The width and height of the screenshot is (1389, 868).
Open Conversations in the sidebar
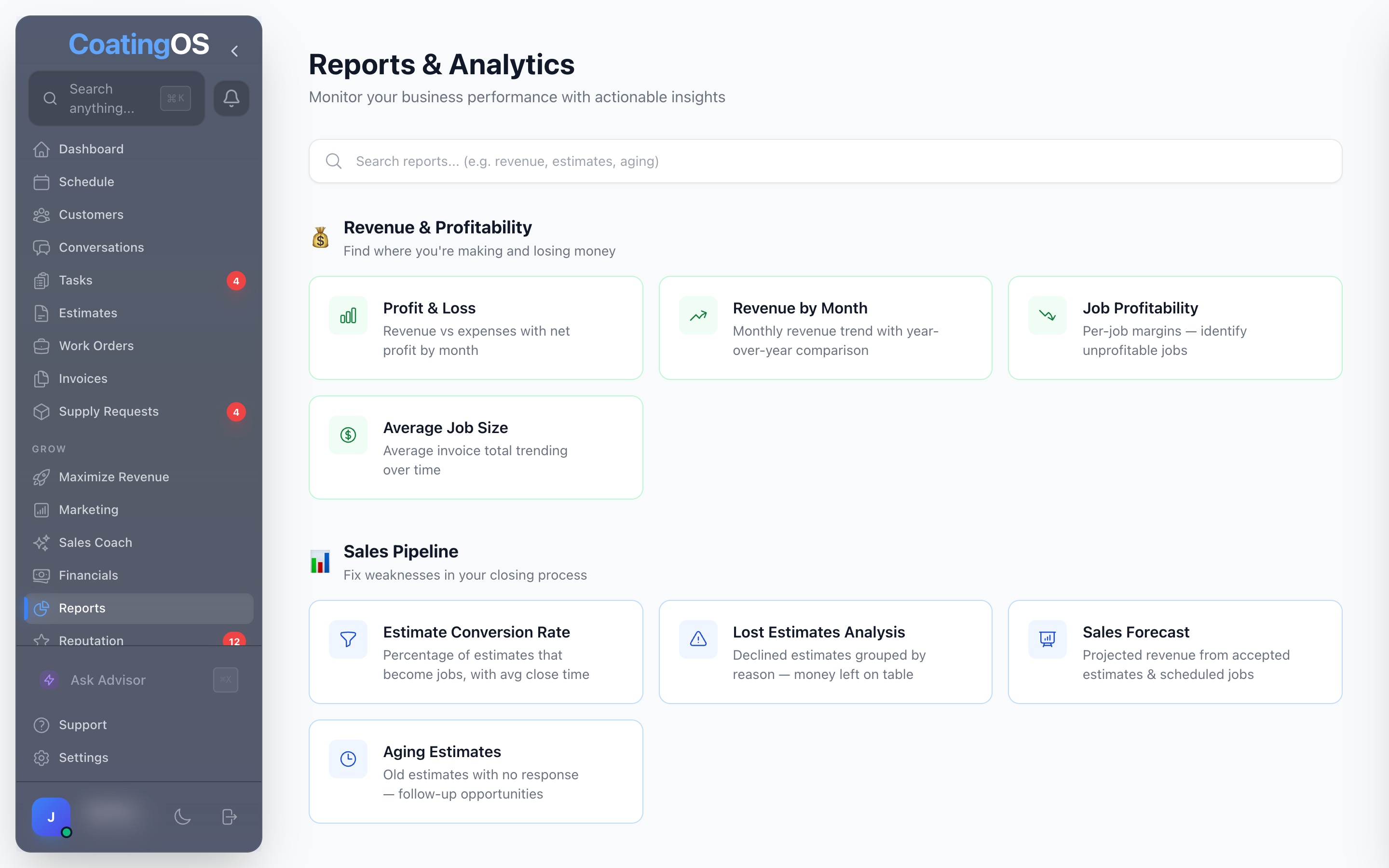coord(138,247)
